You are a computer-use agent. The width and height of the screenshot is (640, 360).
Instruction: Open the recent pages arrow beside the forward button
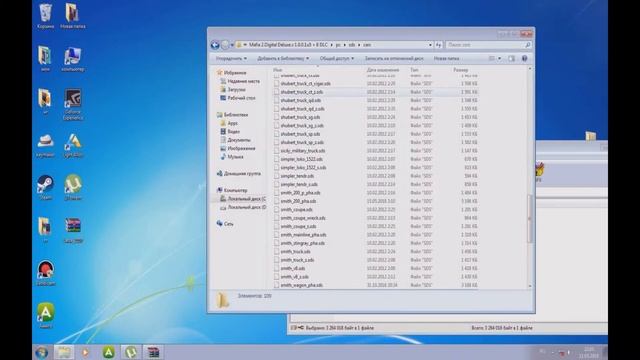coord(232,45)
